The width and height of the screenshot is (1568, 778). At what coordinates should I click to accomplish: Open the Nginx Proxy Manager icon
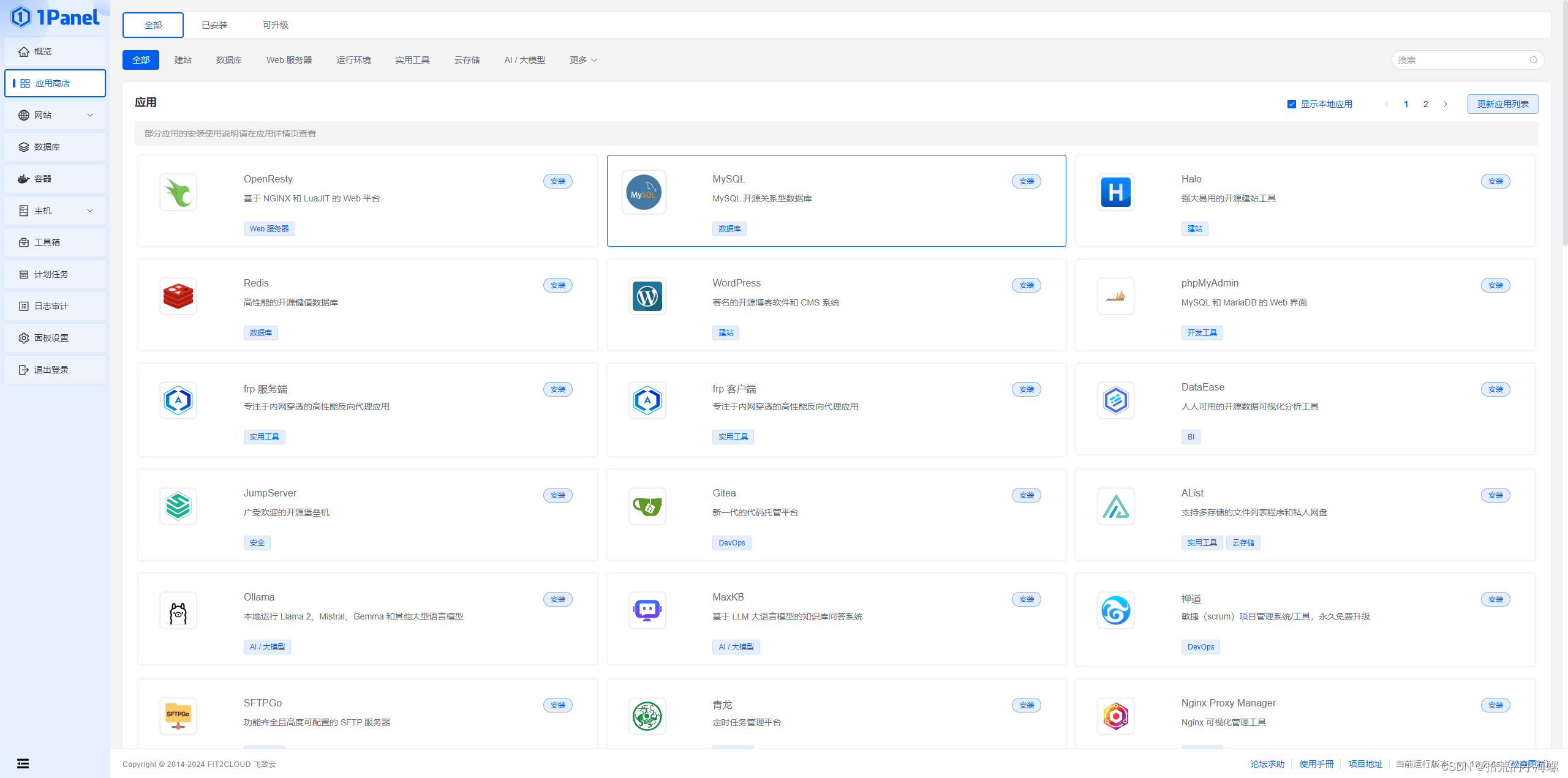tap(1116, 716)
